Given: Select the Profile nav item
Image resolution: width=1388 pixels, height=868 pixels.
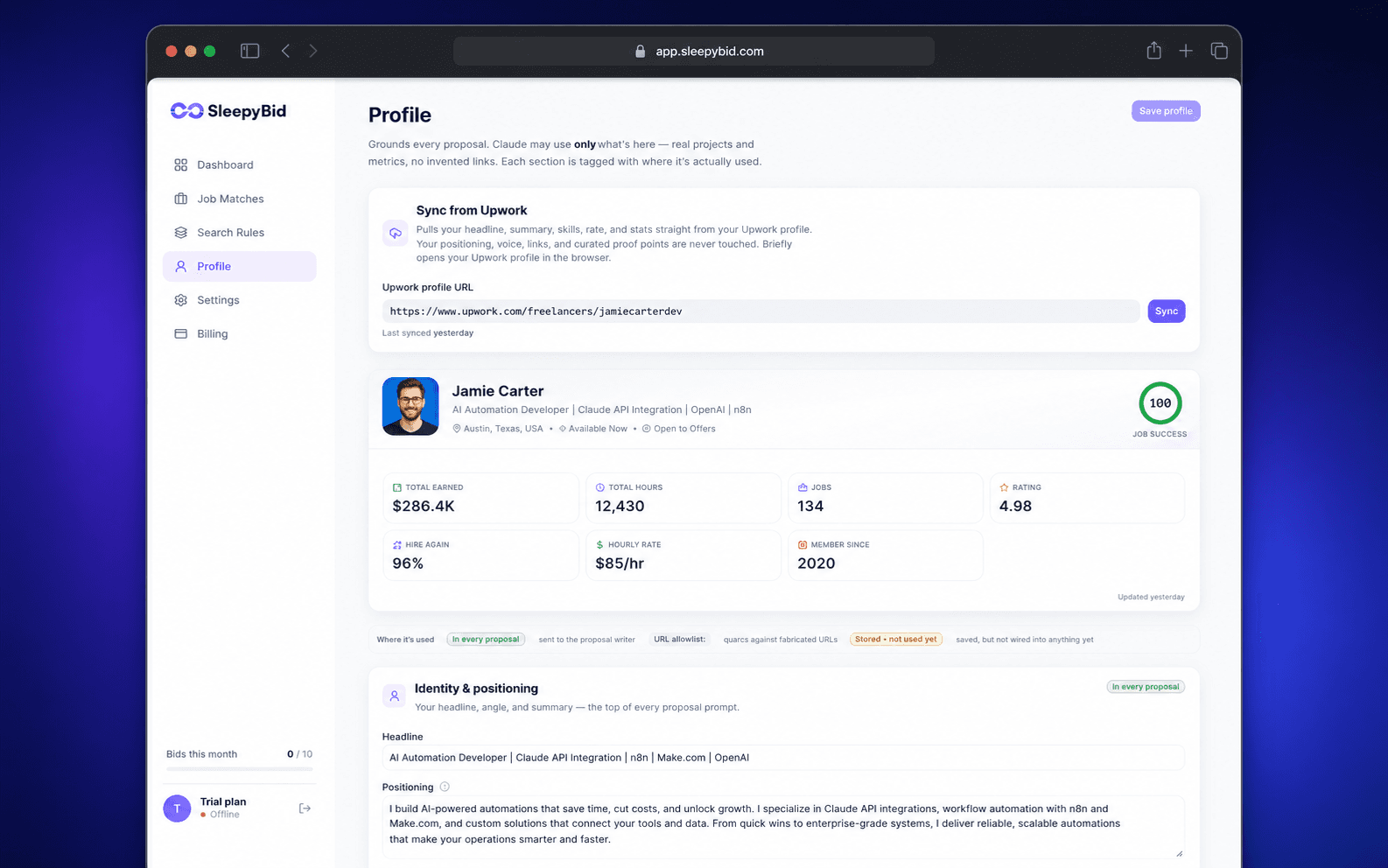Looking at the screenshot, I should (x=239, y=266).
